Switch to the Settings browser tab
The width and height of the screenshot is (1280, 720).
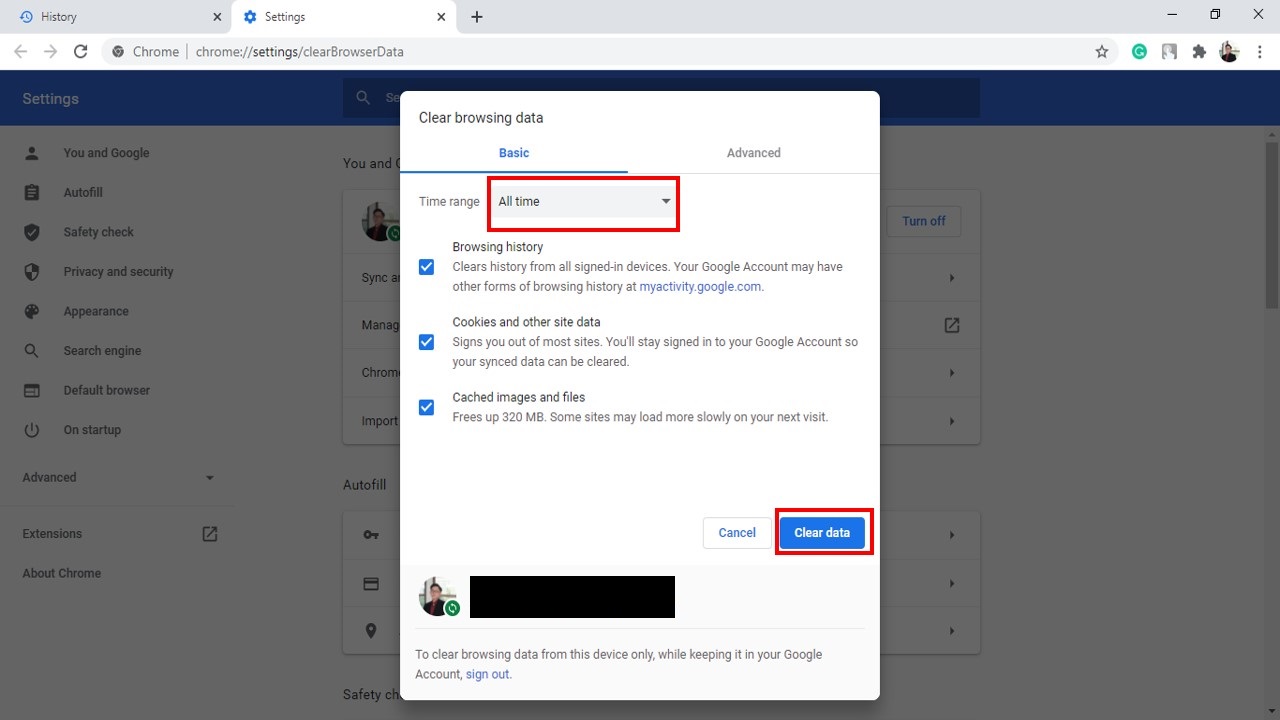(343, 17)
